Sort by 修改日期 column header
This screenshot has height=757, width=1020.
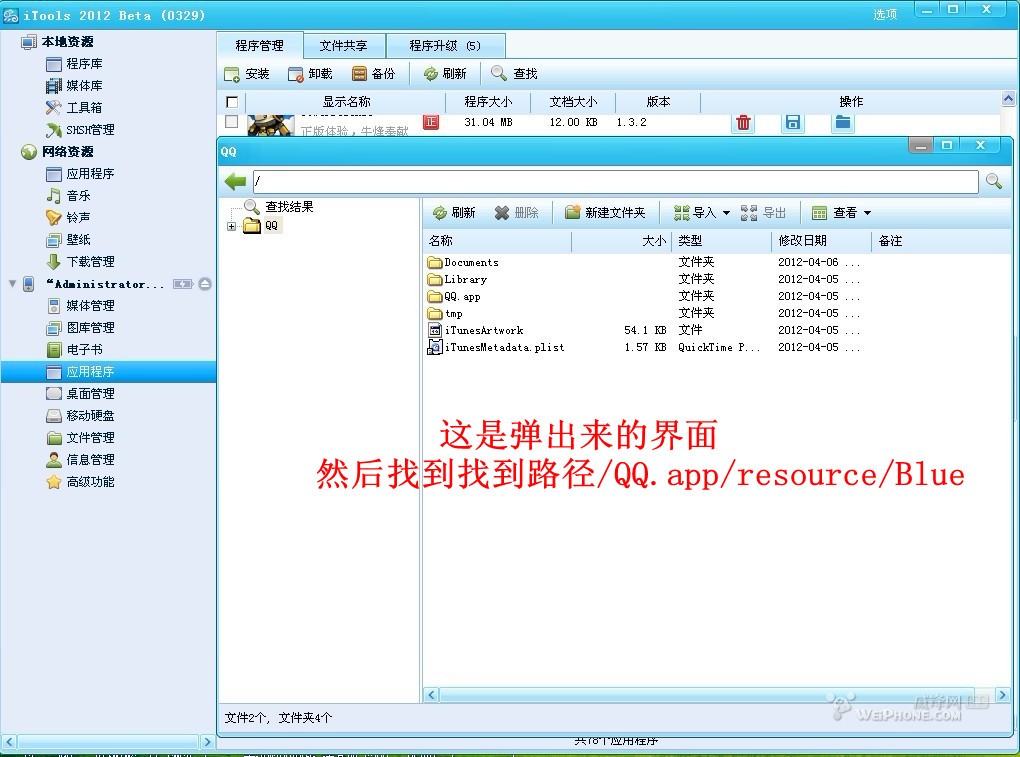(822, 241)
